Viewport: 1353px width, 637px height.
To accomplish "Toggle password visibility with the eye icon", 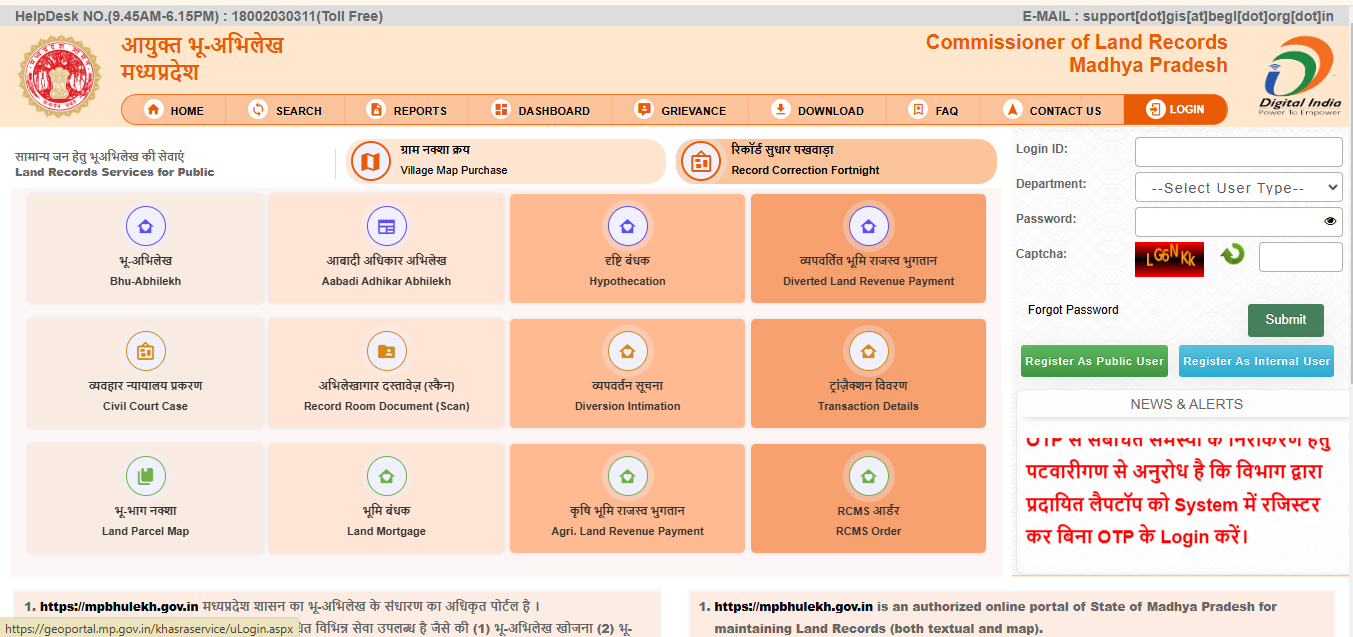I will pos(1329,221).
